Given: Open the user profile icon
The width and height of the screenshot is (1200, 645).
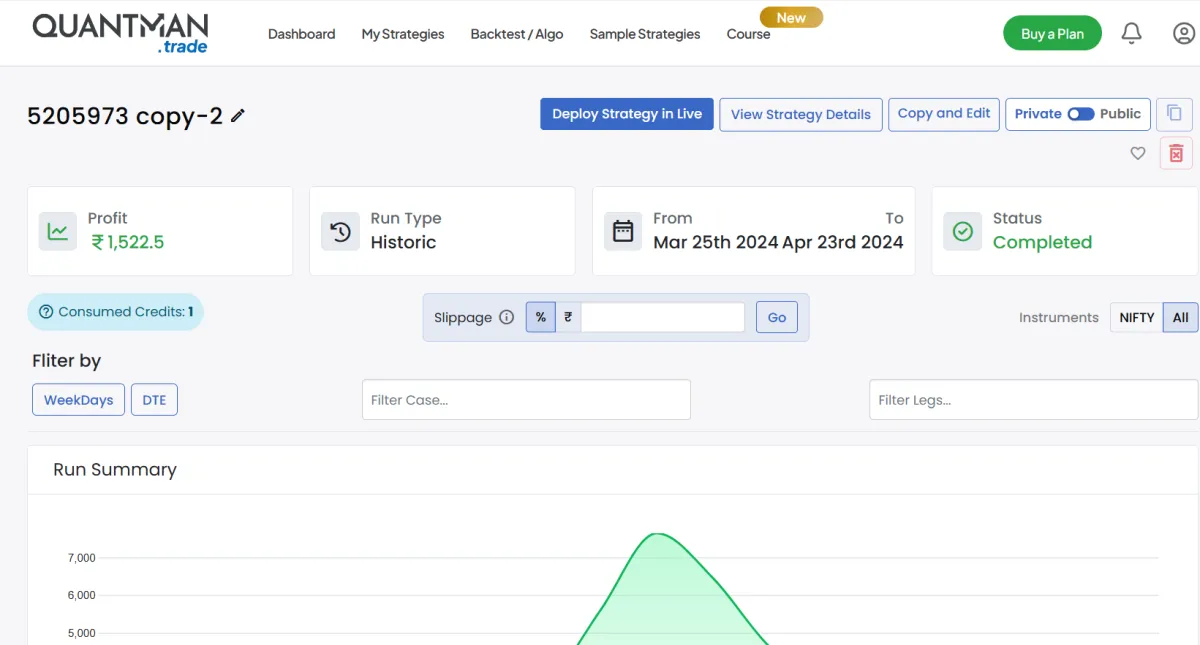Looking at the screenshot, I should click(x=1183, y=33).
